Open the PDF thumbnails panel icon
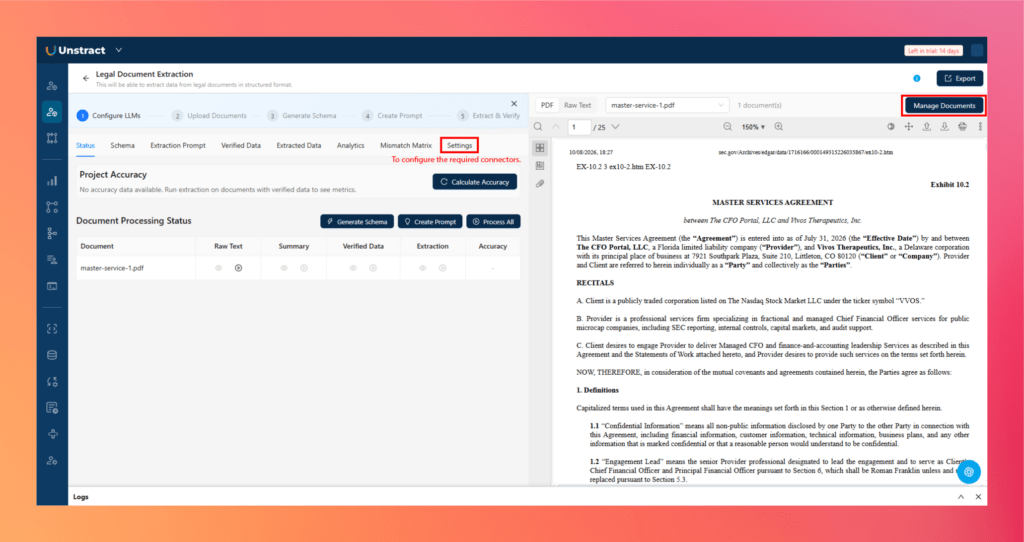 [x=539, y=148]
